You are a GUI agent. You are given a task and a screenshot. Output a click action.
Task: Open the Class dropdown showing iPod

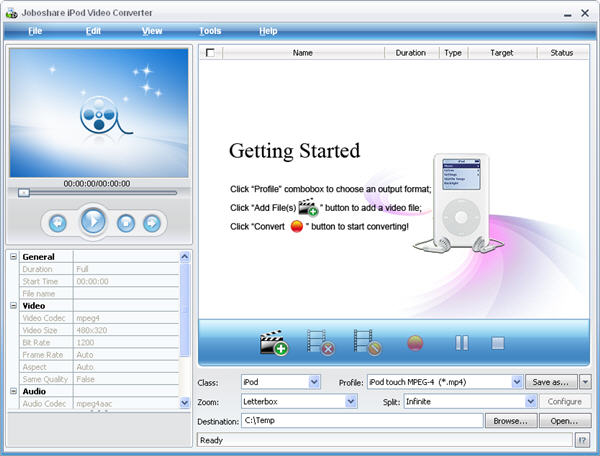point(314,382)
